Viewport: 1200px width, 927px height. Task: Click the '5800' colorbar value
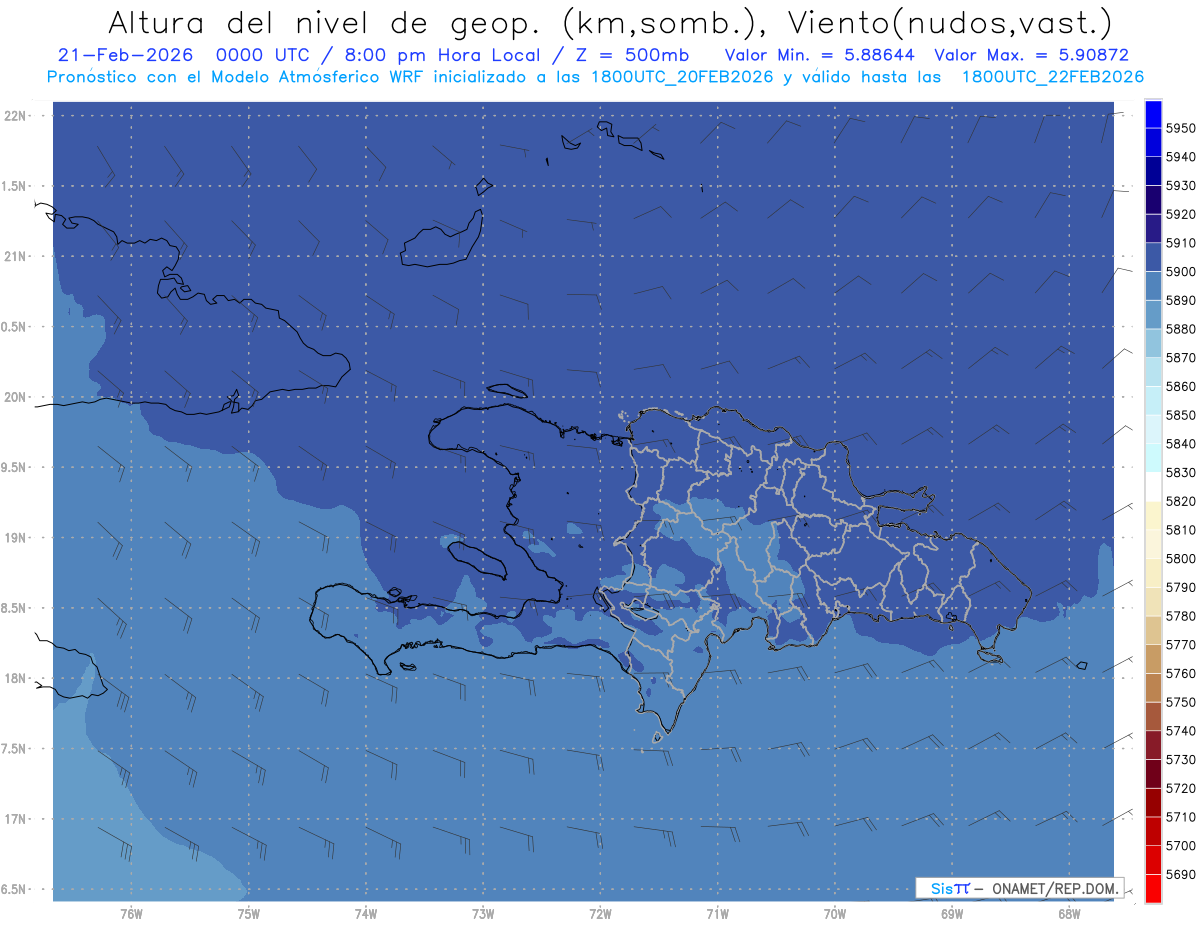[x=1181, y=559]
